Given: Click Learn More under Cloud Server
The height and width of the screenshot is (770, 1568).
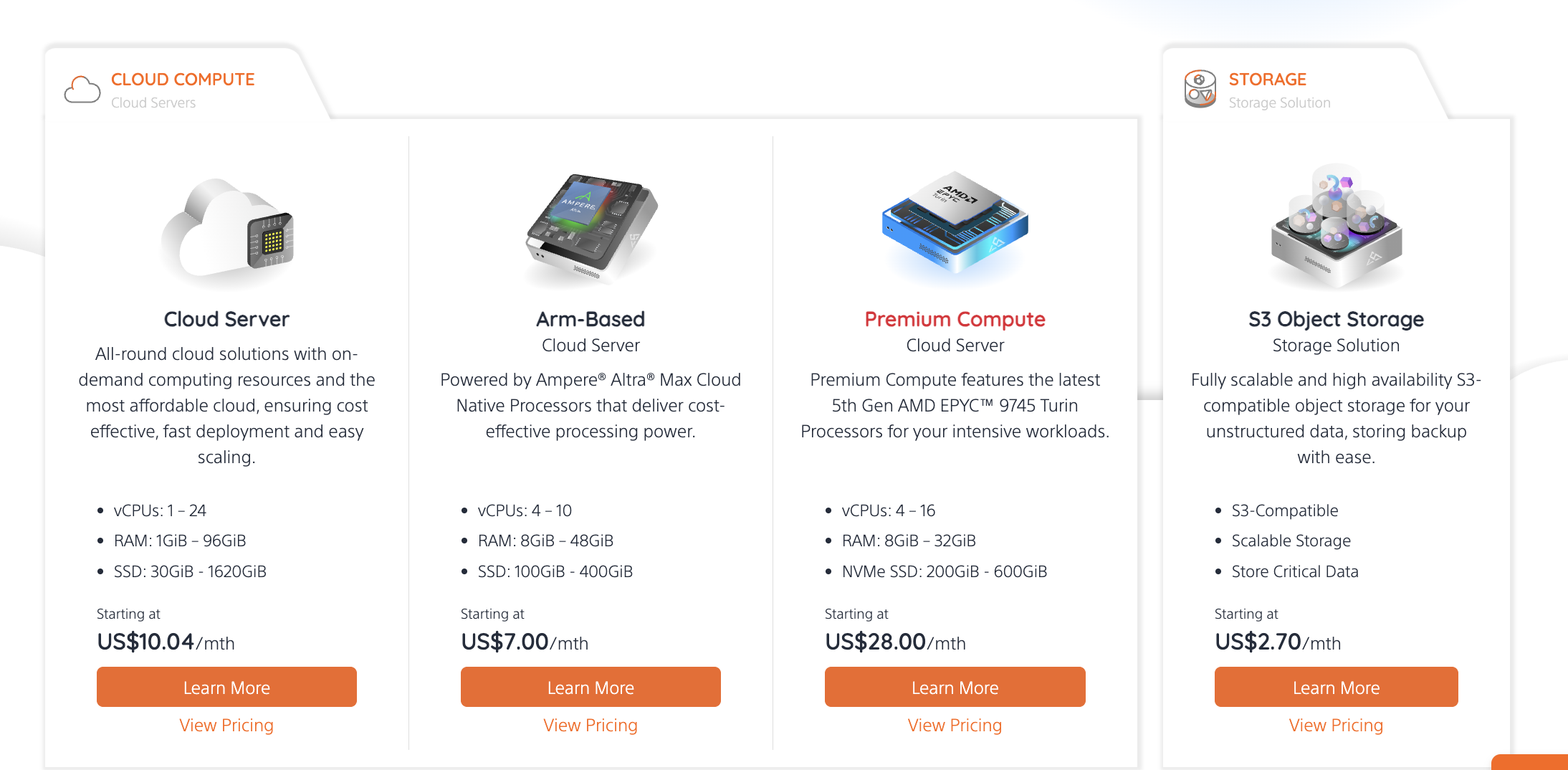Looking at the screenshot, I should 226,687.
